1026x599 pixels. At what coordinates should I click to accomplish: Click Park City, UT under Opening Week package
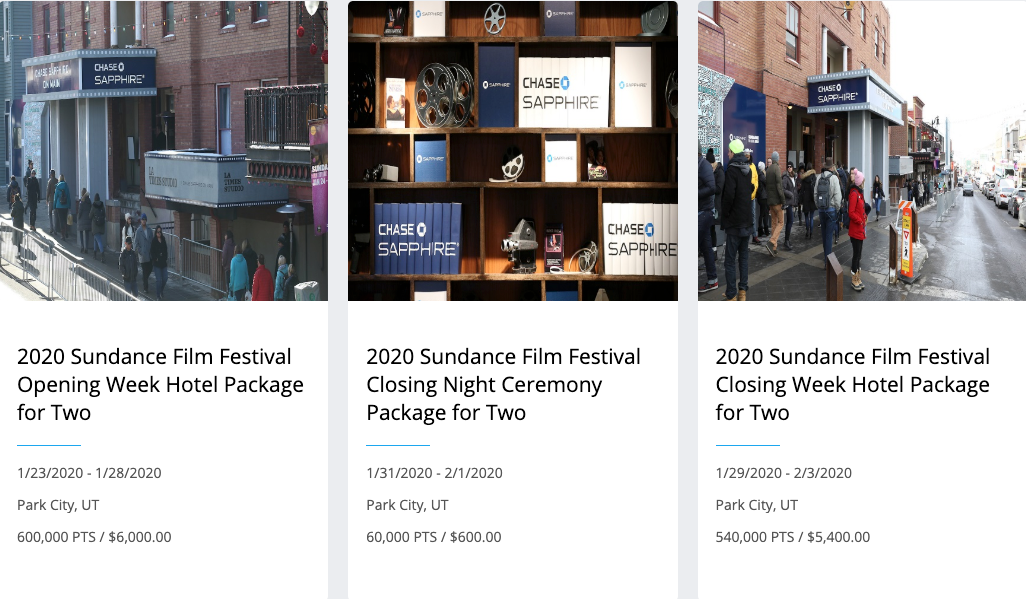click(x=58, y=505)
